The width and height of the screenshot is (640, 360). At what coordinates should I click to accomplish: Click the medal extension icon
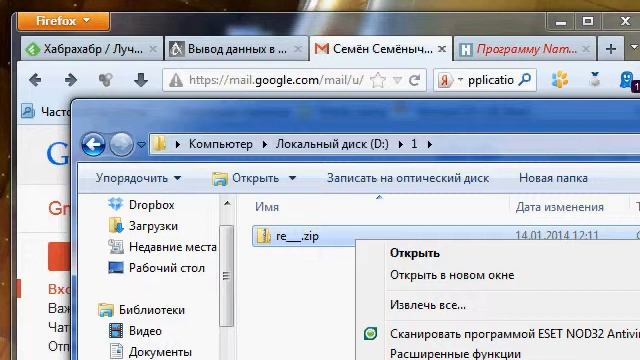pos(595,80)
